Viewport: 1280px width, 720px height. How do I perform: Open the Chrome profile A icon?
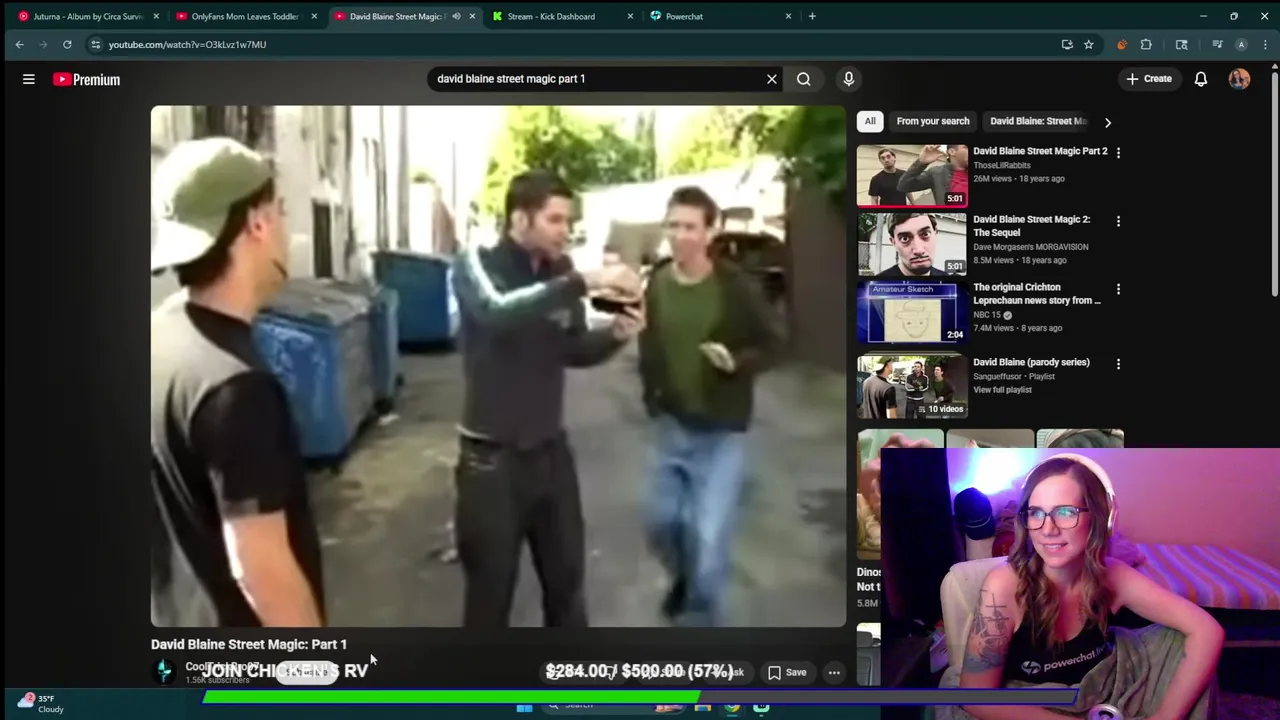pos(1241,44)
